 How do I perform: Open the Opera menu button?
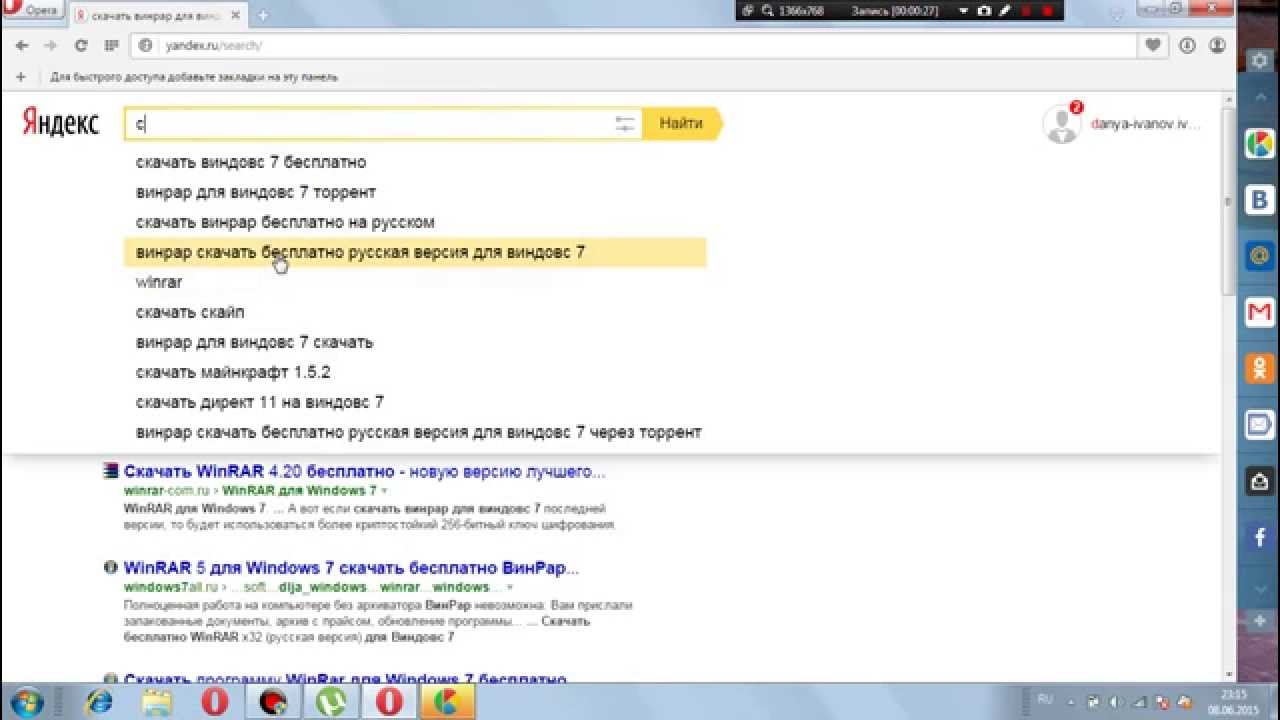pos(34,11)
